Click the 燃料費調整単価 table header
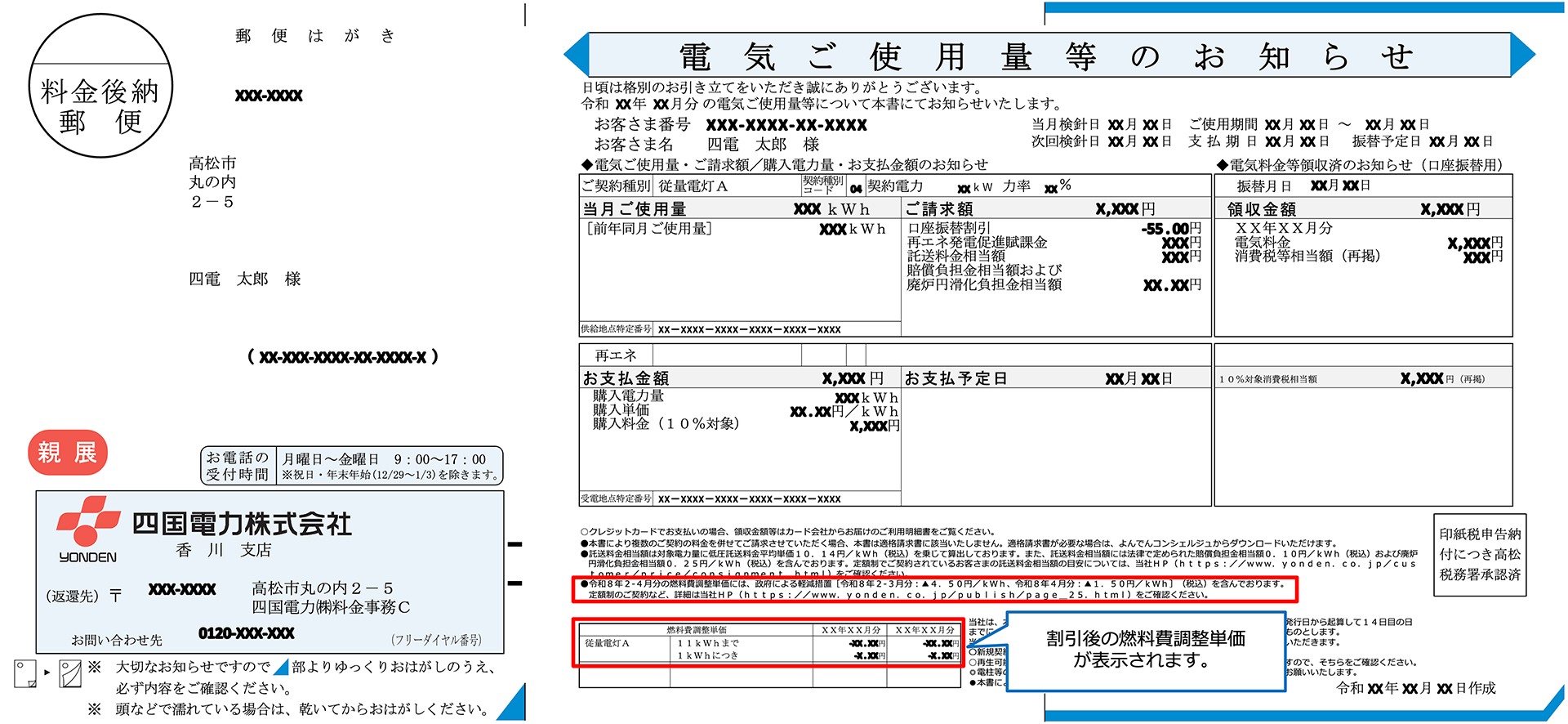1568x724 pixels. coord(696,630)
